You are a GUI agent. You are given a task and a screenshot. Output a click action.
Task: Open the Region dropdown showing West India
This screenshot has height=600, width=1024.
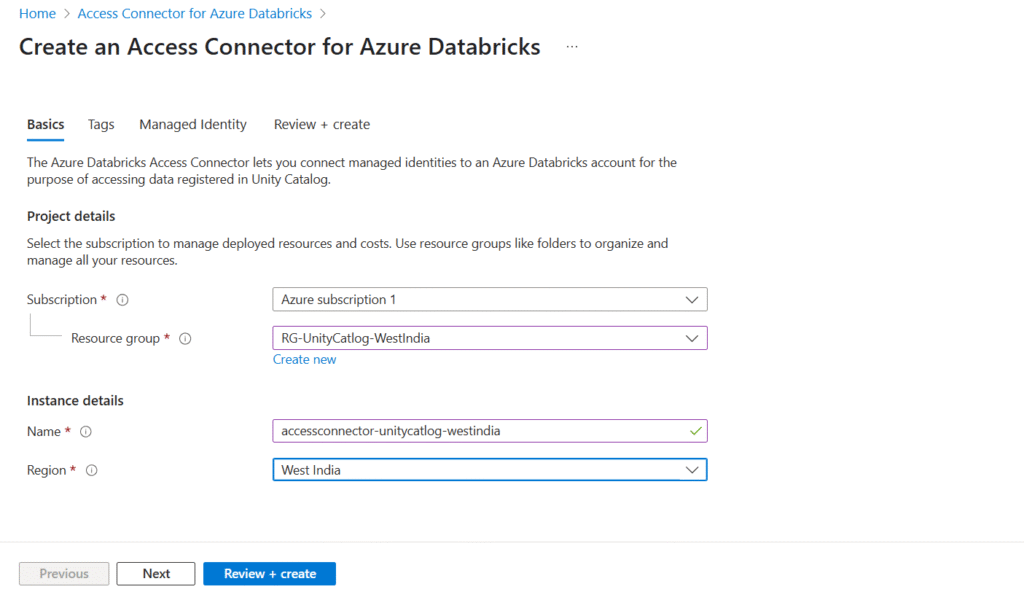(x=490, y=470)
